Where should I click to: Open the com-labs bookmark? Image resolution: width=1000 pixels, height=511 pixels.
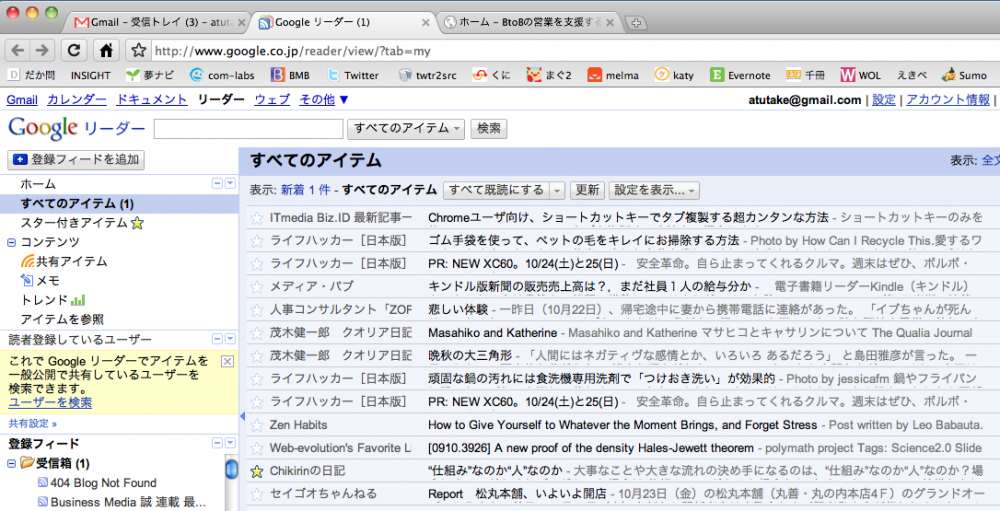point(223,75)
